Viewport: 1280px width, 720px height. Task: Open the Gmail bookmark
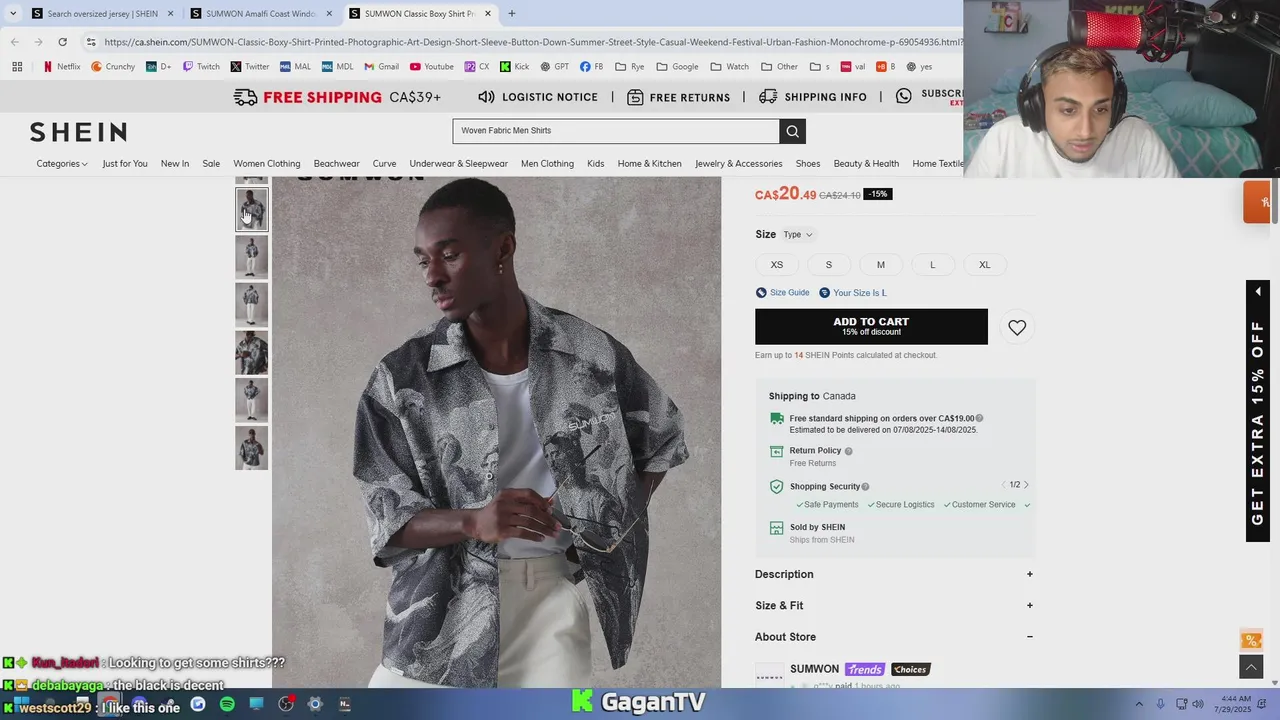tap(381, 67)
